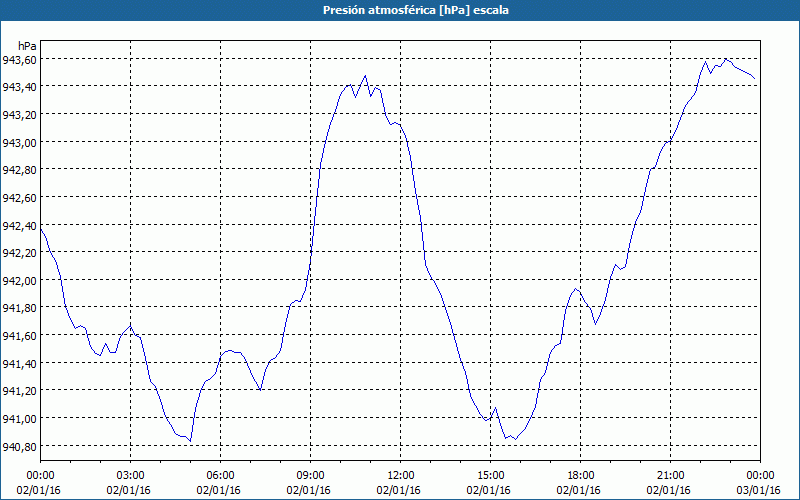Image resolution: width=800 pixels, height=500 pixels.
Task: Click the 09:00 time label
Action: [310, 476]
